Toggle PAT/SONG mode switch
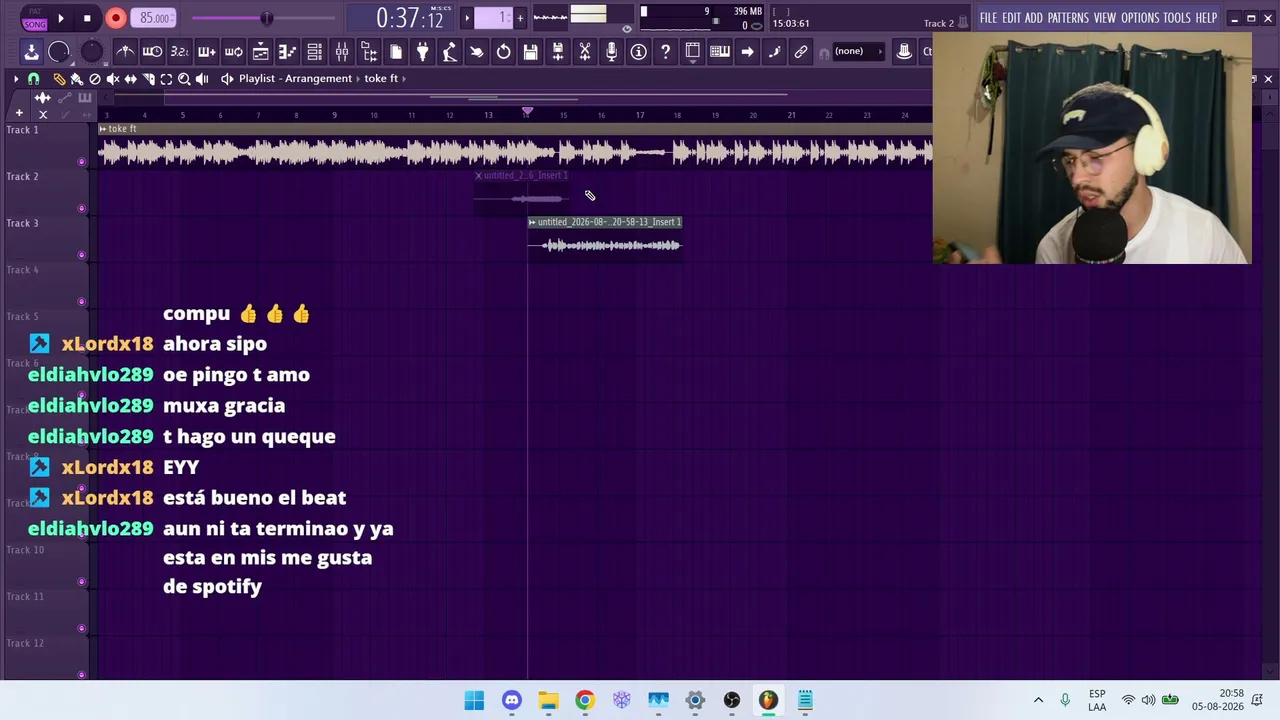 35,18
